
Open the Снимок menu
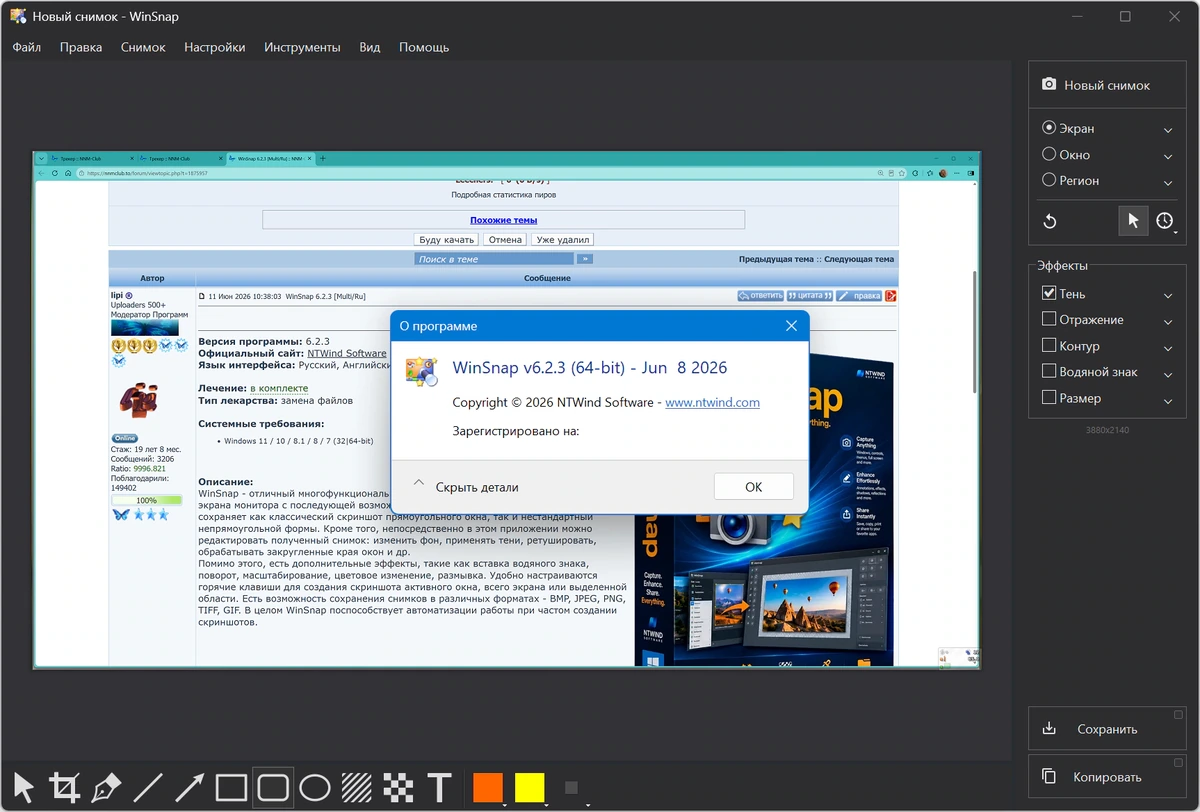(x=143, y=47)
